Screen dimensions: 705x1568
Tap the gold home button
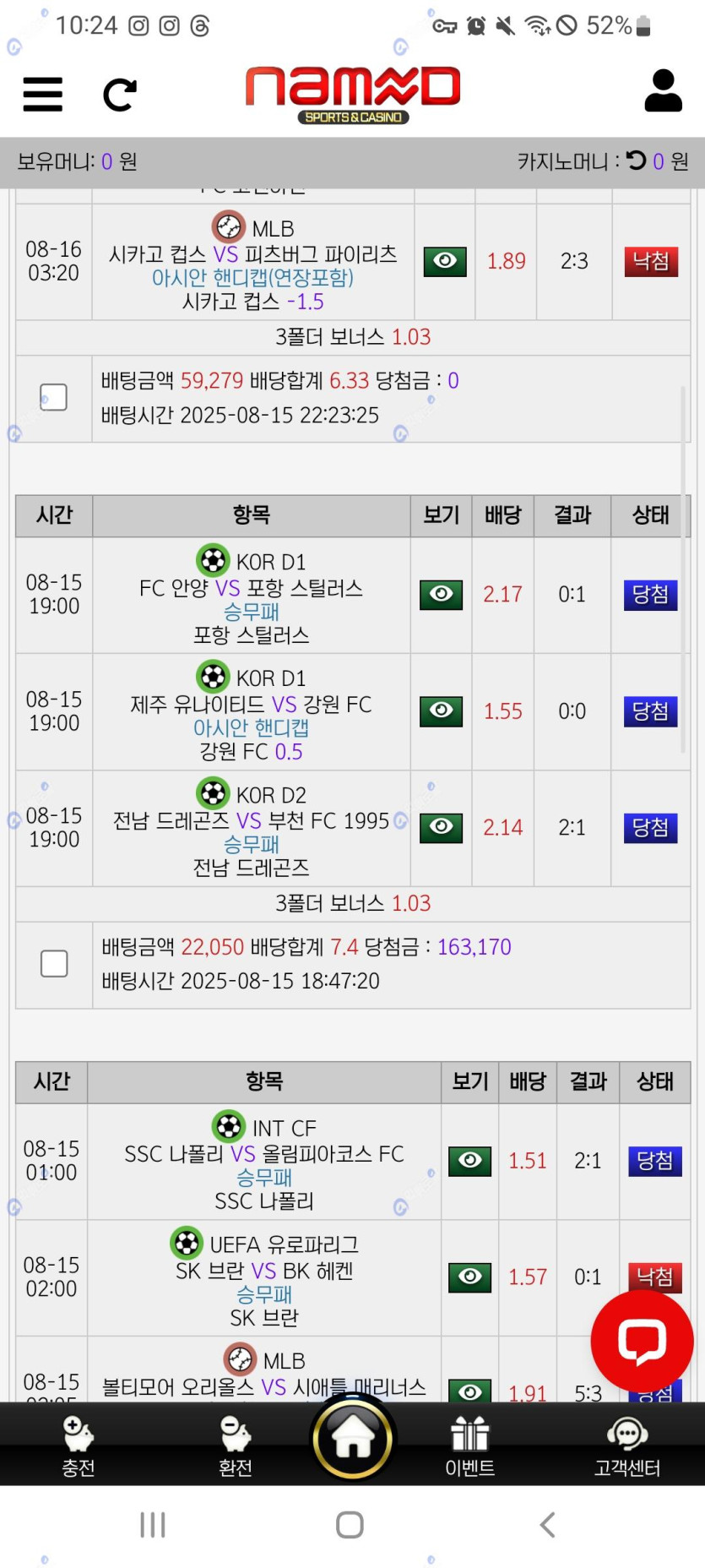(353, 1438)
